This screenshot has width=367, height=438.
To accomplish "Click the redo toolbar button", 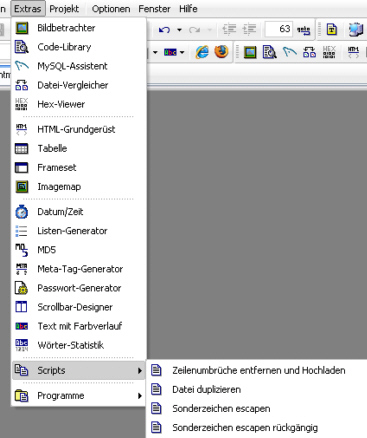I will coord(194,30).
